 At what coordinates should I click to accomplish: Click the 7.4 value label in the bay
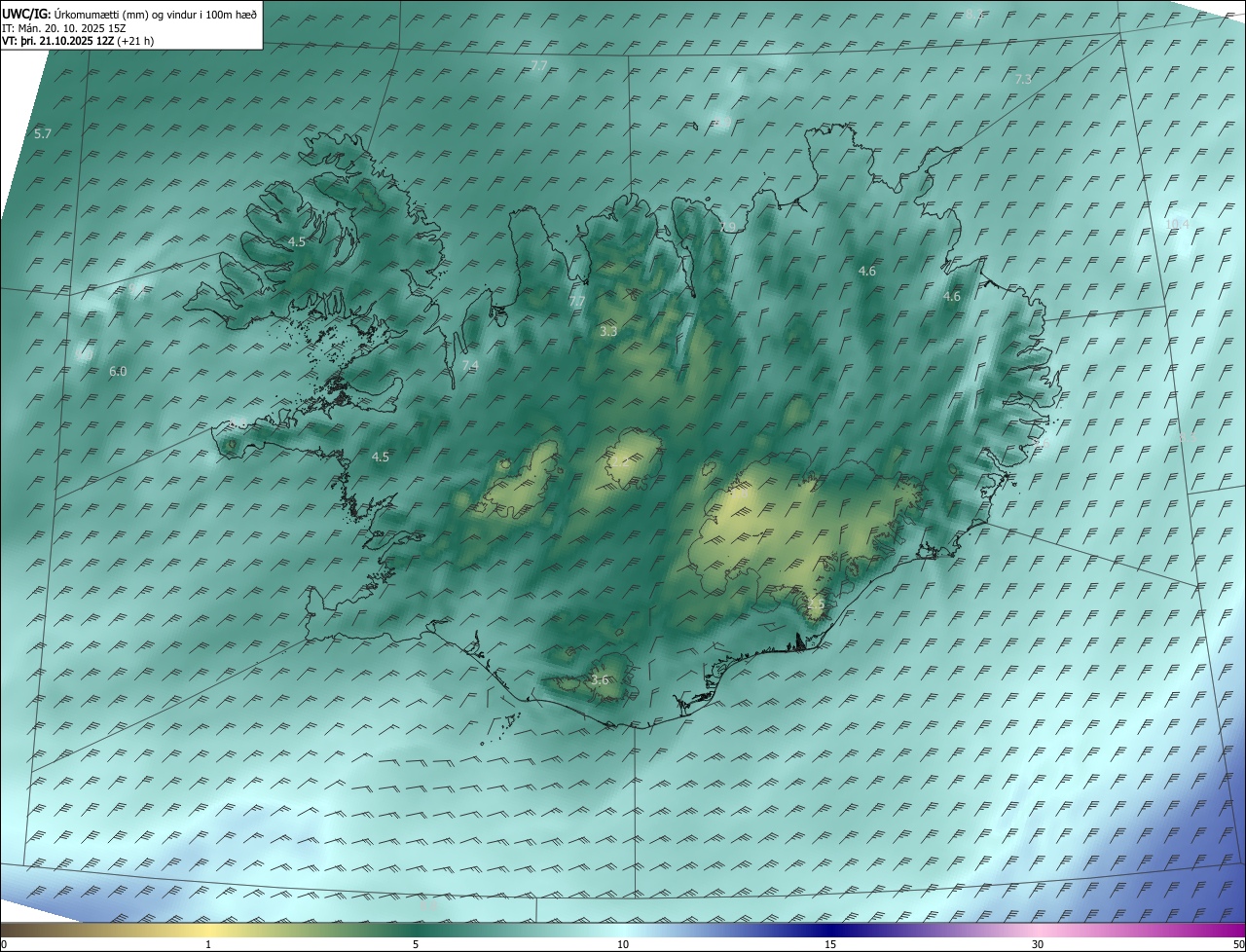click(x=470, y=365)
